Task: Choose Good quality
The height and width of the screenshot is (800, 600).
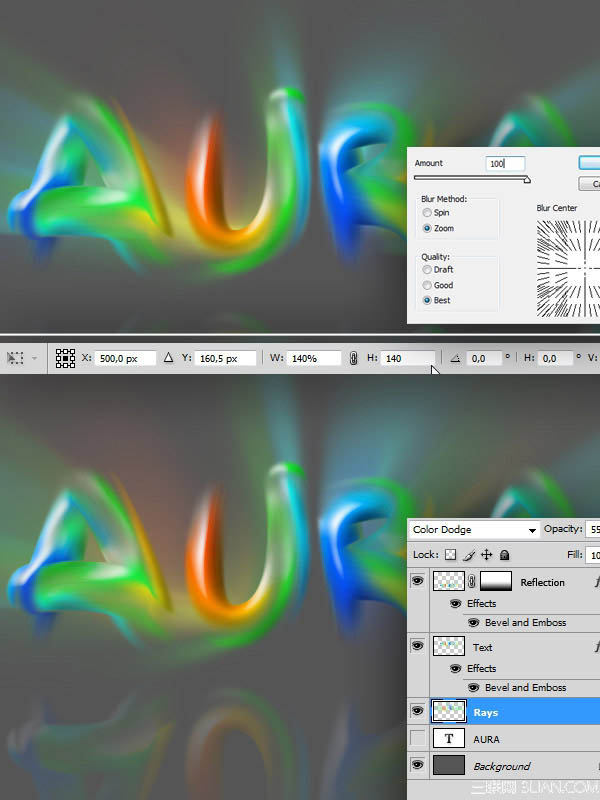Action: (x=427, y=285)
